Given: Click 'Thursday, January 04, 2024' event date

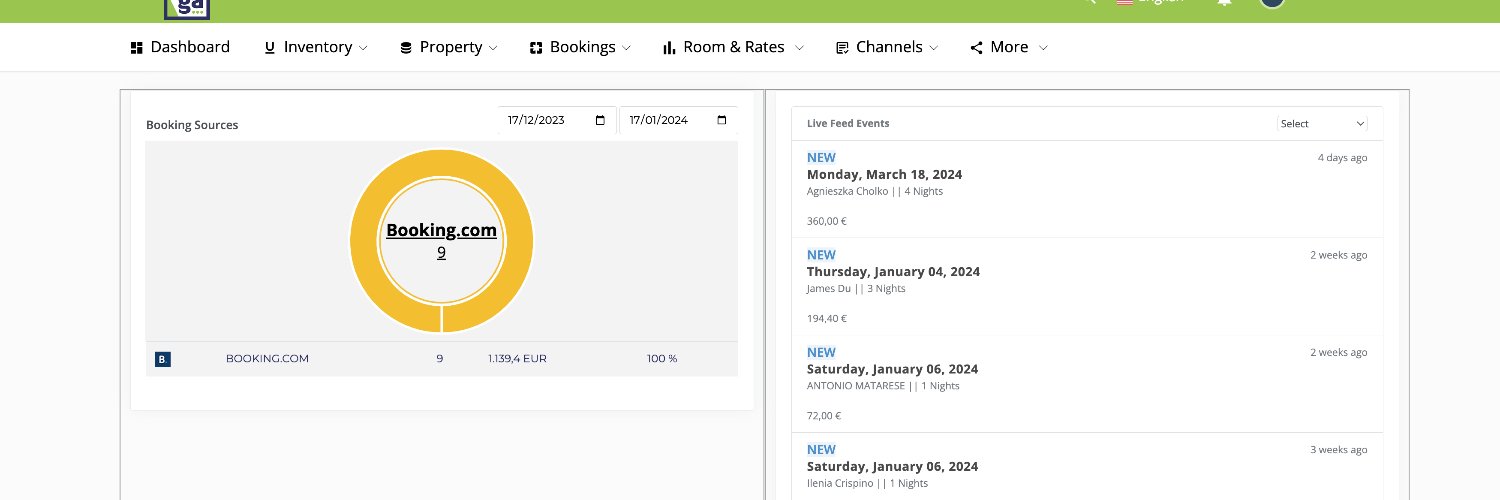Looking at the screenshot, I should pyautogui.click(x=893, y=272).
